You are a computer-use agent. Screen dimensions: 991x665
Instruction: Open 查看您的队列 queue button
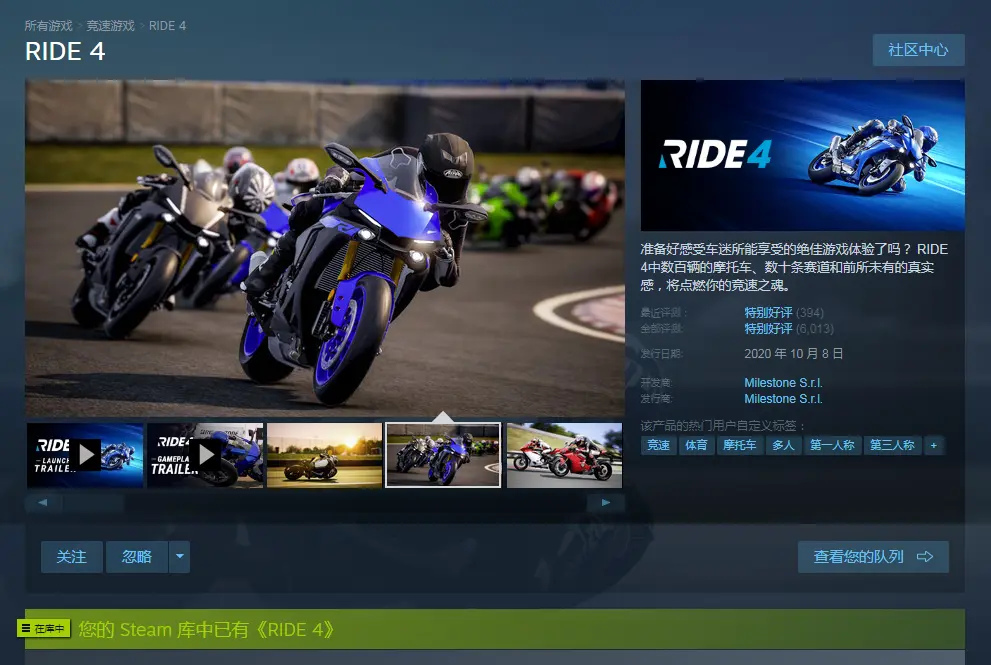(873, 557)
